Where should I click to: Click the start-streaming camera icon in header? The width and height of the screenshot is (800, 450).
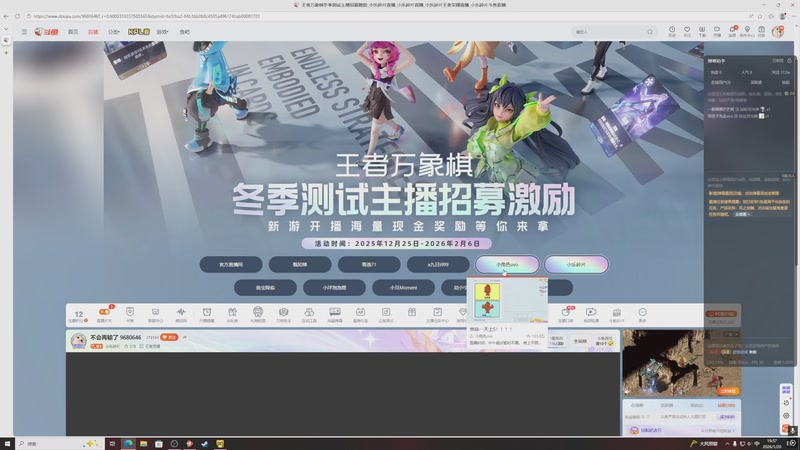click(x=717, y=32)
